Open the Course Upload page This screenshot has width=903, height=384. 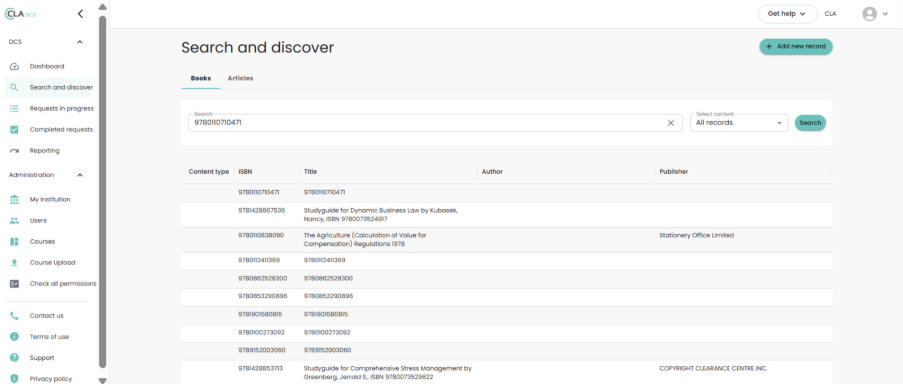(x=52, y=263)
